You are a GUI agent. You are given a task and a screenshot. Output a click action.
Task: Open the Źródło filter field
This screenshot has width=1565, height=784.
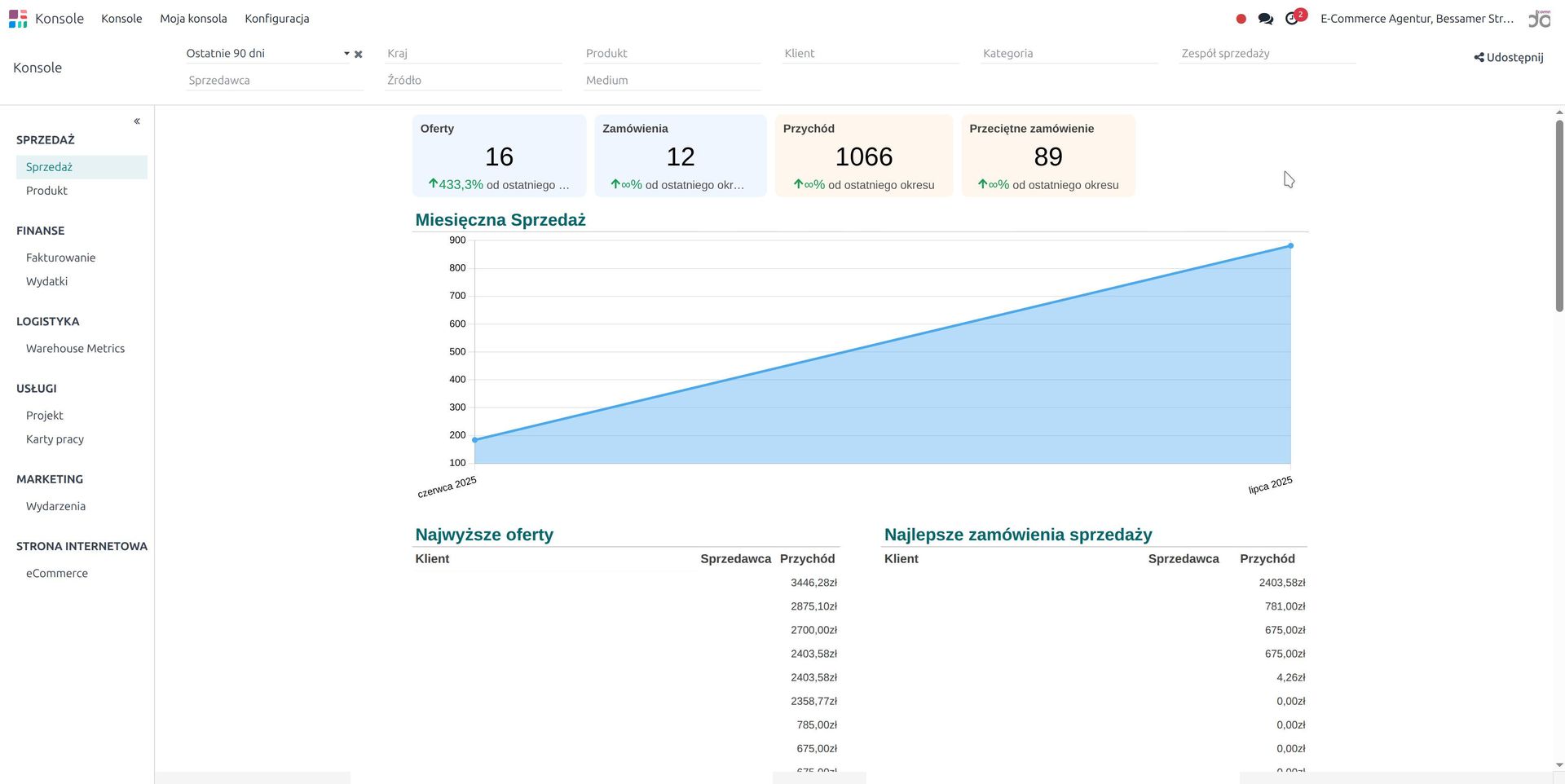(x=473, y=81)
